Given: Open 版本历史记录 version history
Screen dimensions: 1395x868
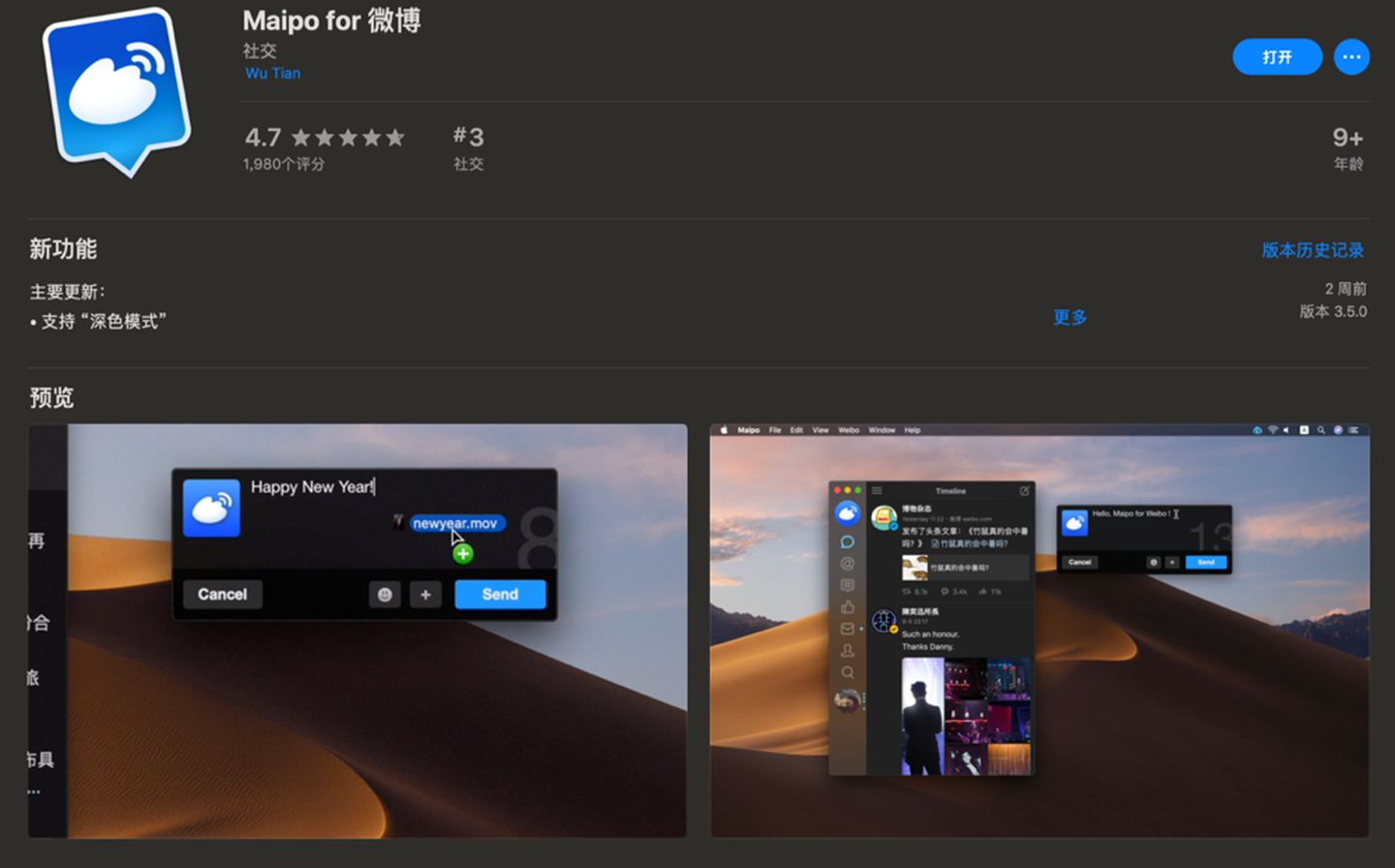Looking at the screenshot, I should point(1312,250).
